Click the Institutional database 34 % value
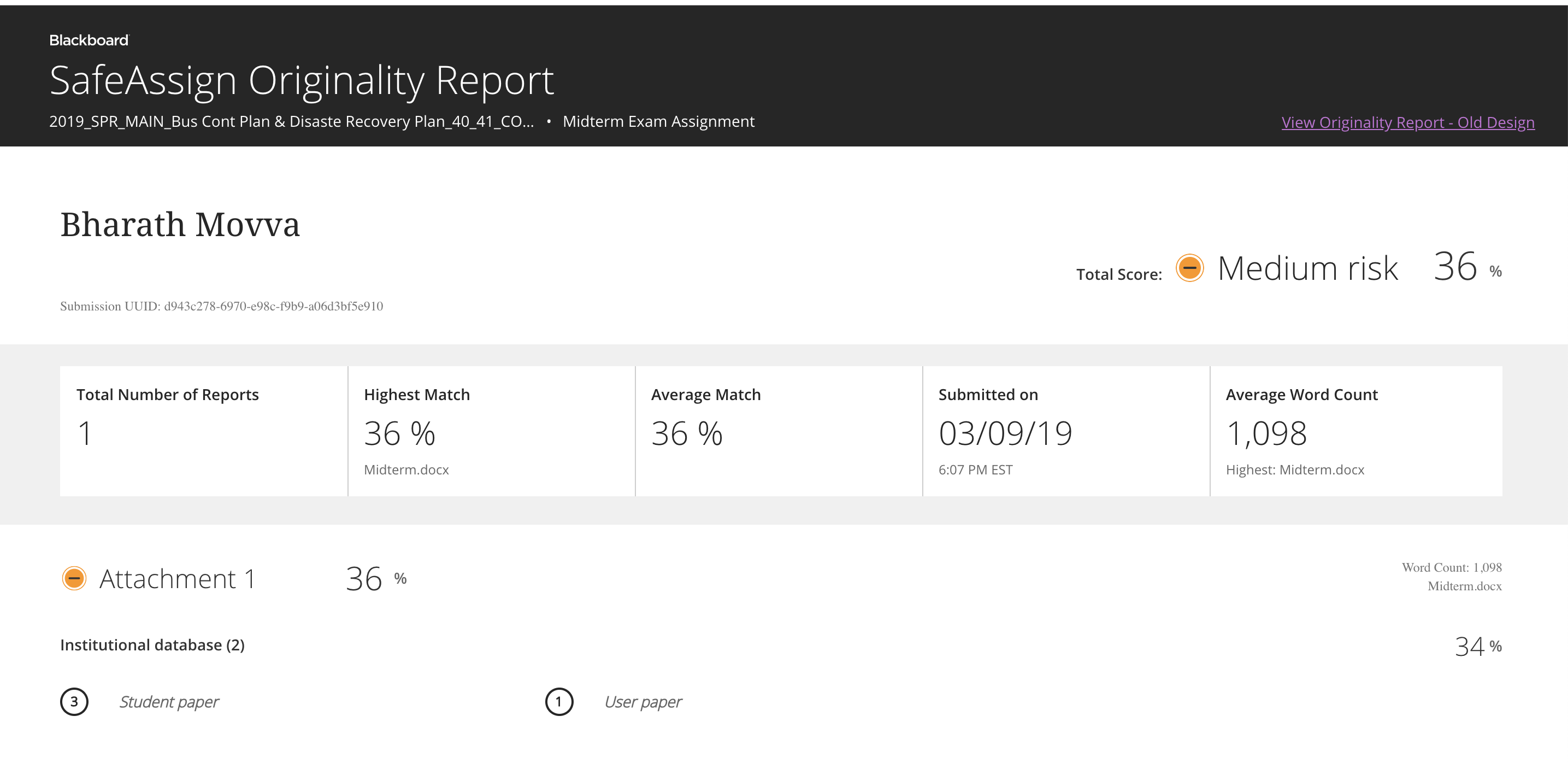Image resolution: width=1568 pixels, height=763 pixels. [x=1478, y=646]
